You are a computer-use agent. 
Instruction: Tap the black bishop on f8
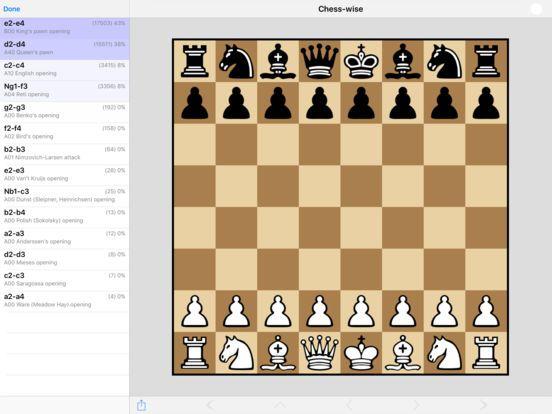[403, 61]
